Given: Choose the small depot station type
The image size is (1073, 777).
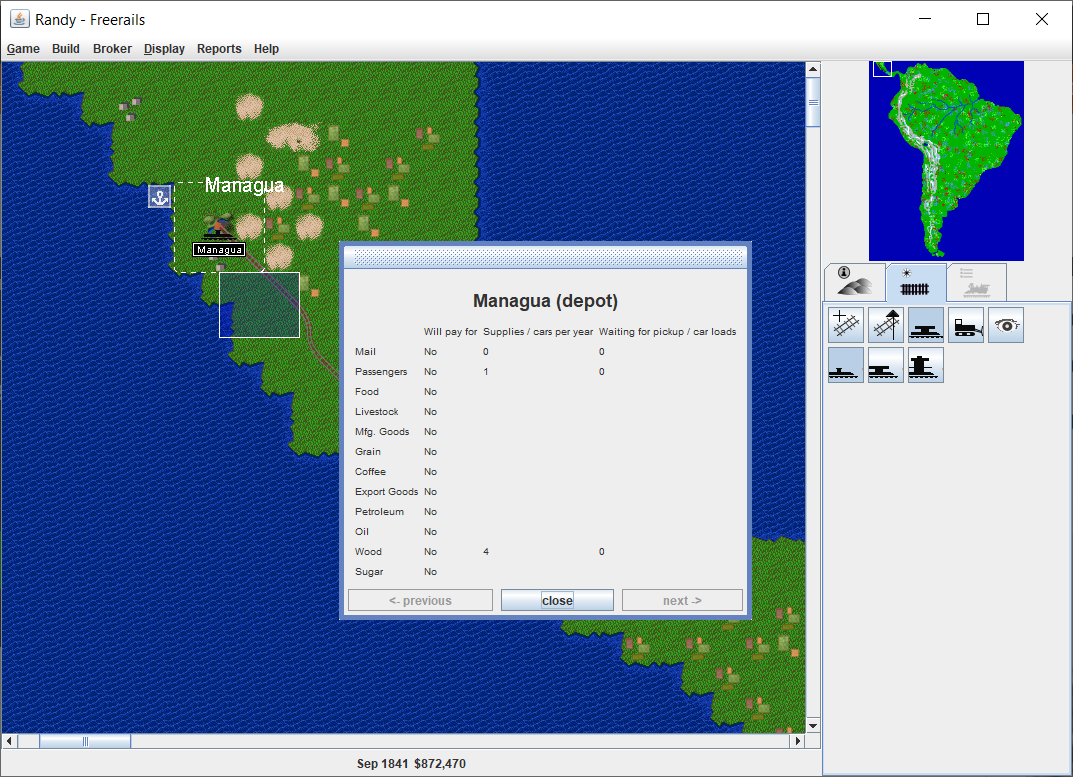Looking at the screenshot, I should pyautogui.click(x=846, y=365).
